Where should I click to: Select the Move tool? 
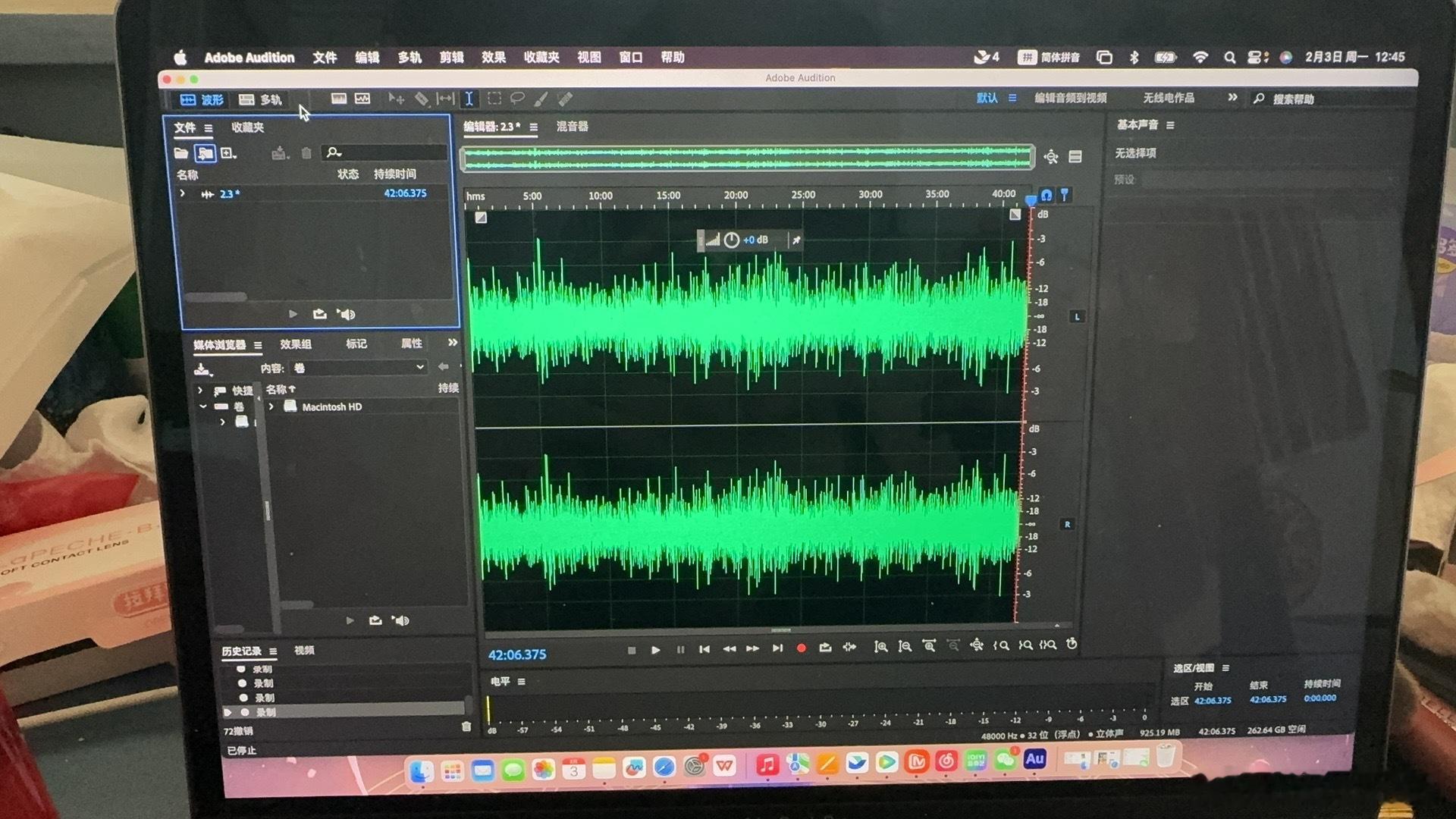coord(396,99)
